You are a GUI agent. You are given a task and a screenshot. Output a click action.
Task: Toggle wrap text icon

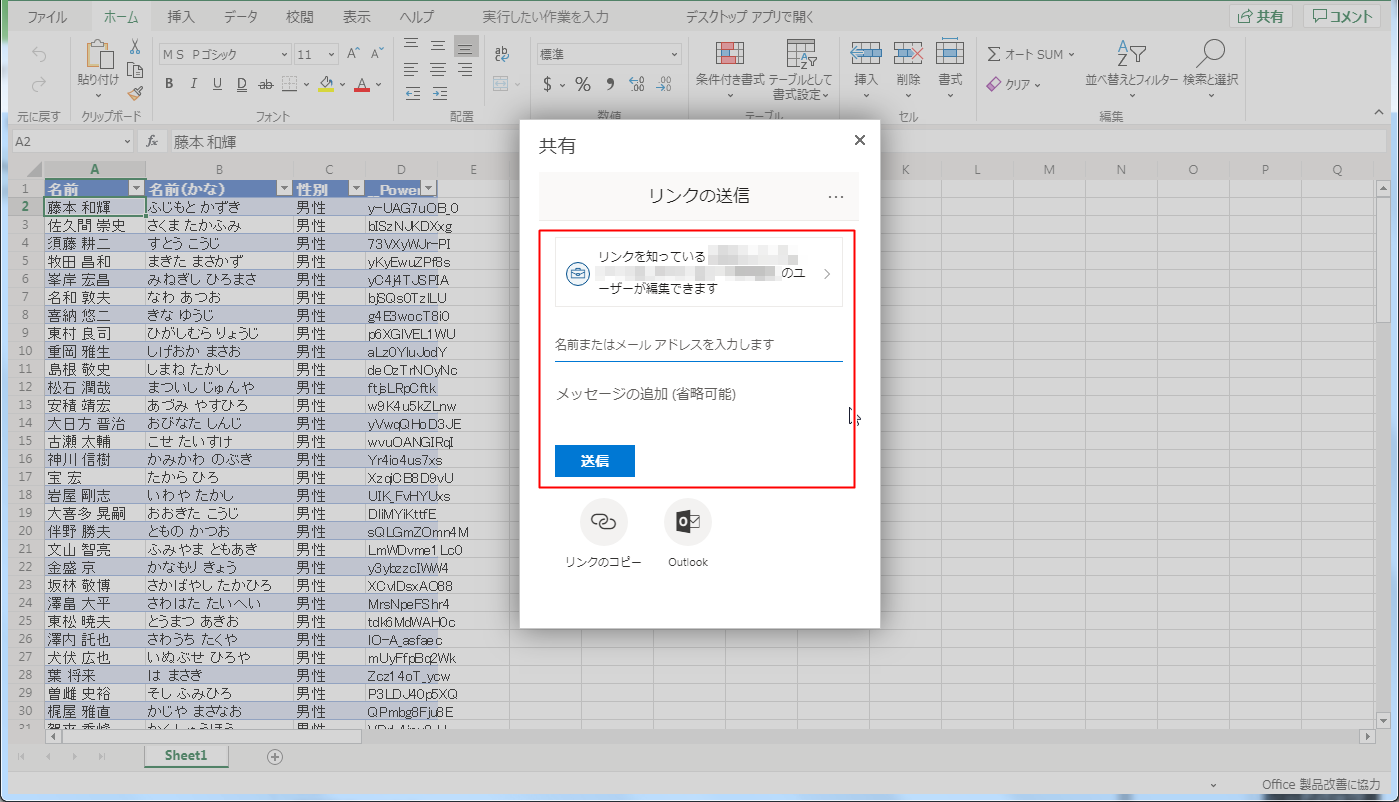tap(502, 54)
